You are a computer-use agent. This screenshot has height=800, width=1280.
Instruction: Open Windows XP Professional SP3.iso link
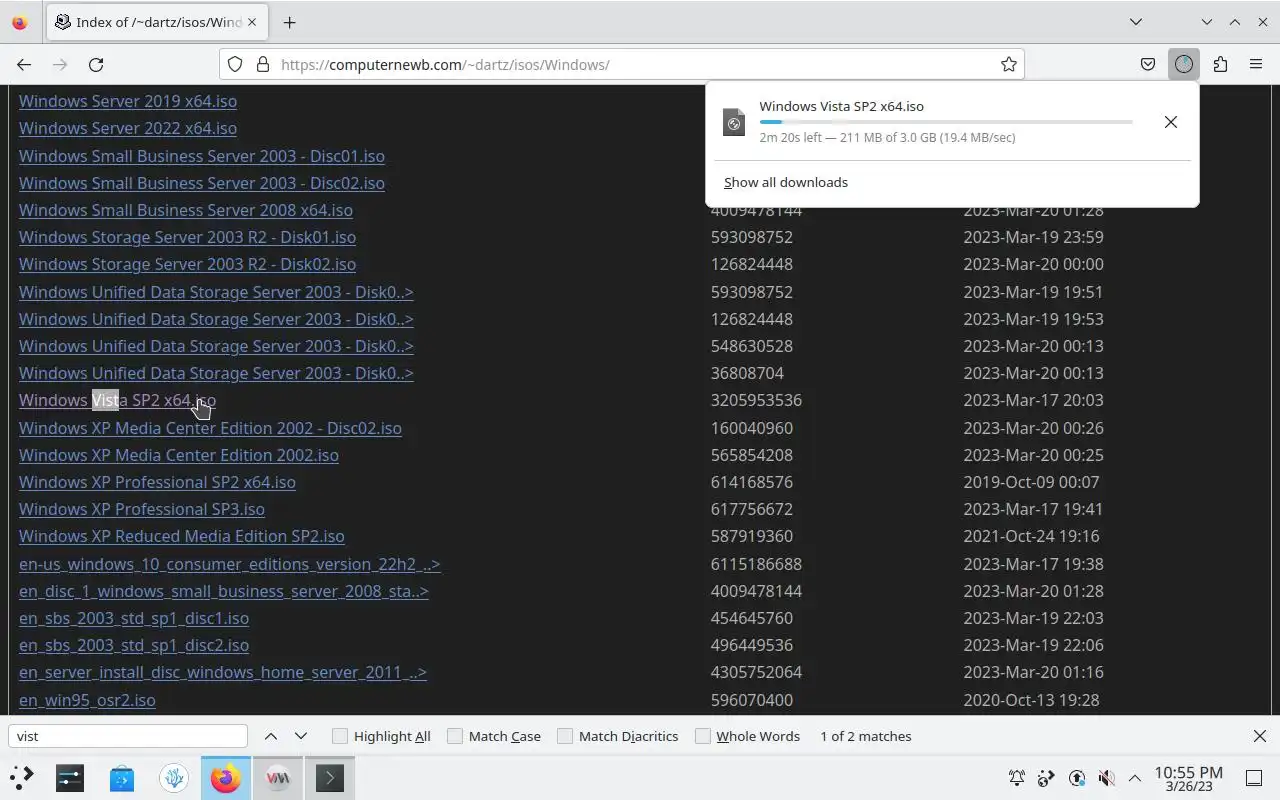point(142,509)
